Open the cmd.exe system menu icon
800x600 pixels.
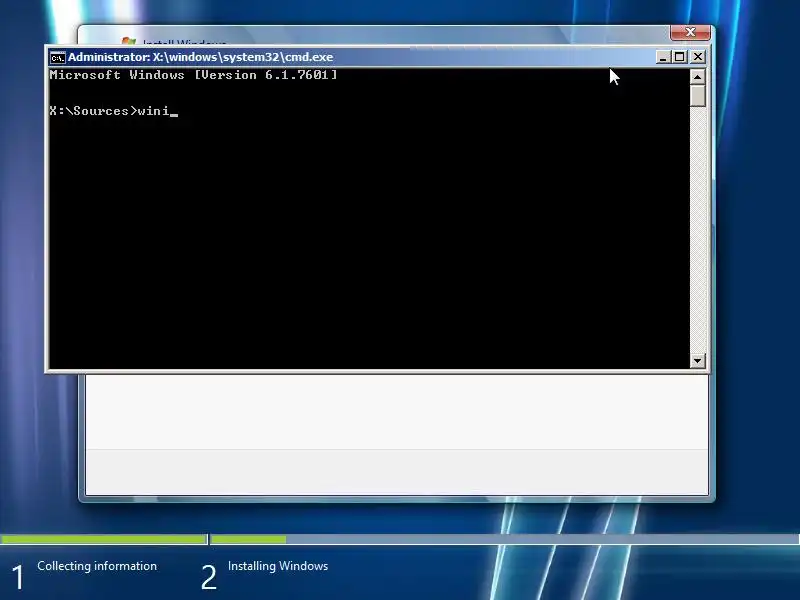click(58, 57)
